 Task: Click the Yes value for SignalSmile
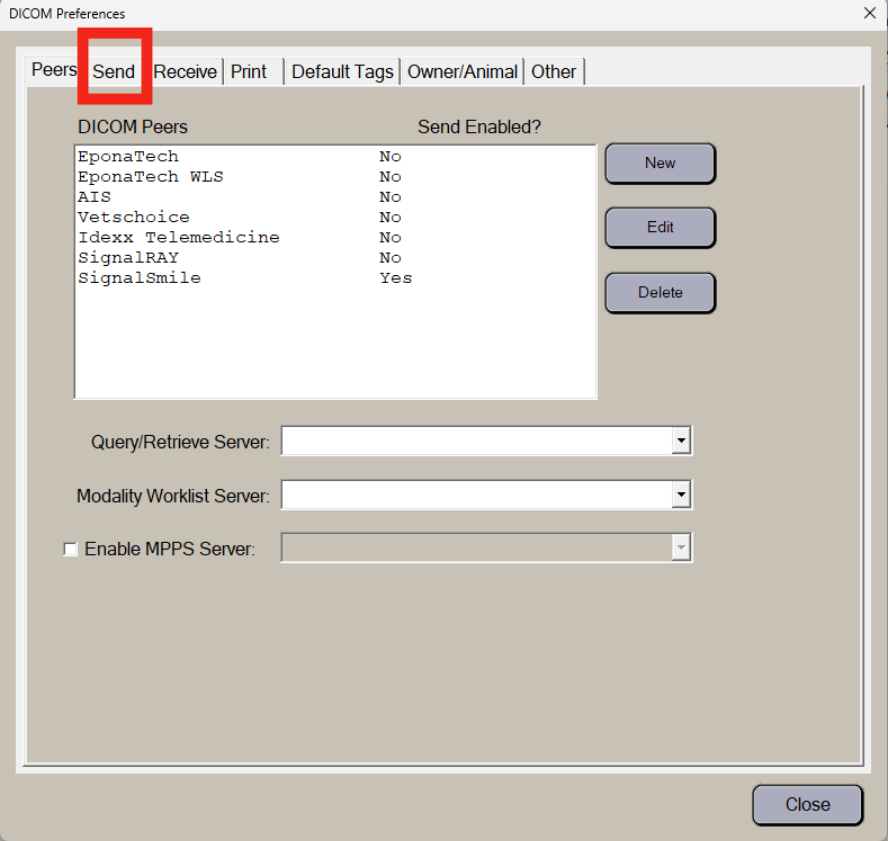click(x=396, y=278)
